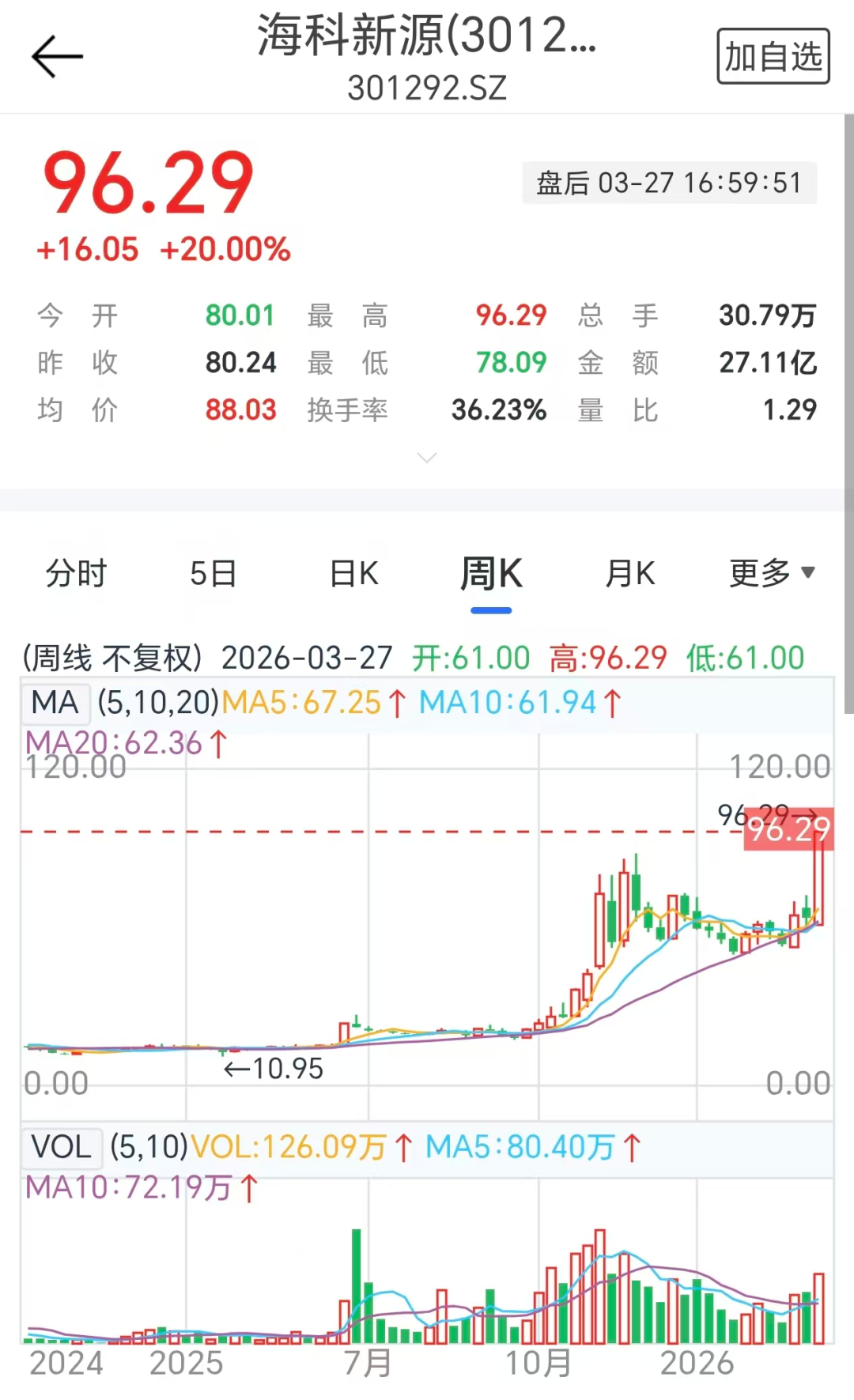Switch to 5日 chart tab
Viewport: 854px width, 1400px height.
tap(213, 574)
